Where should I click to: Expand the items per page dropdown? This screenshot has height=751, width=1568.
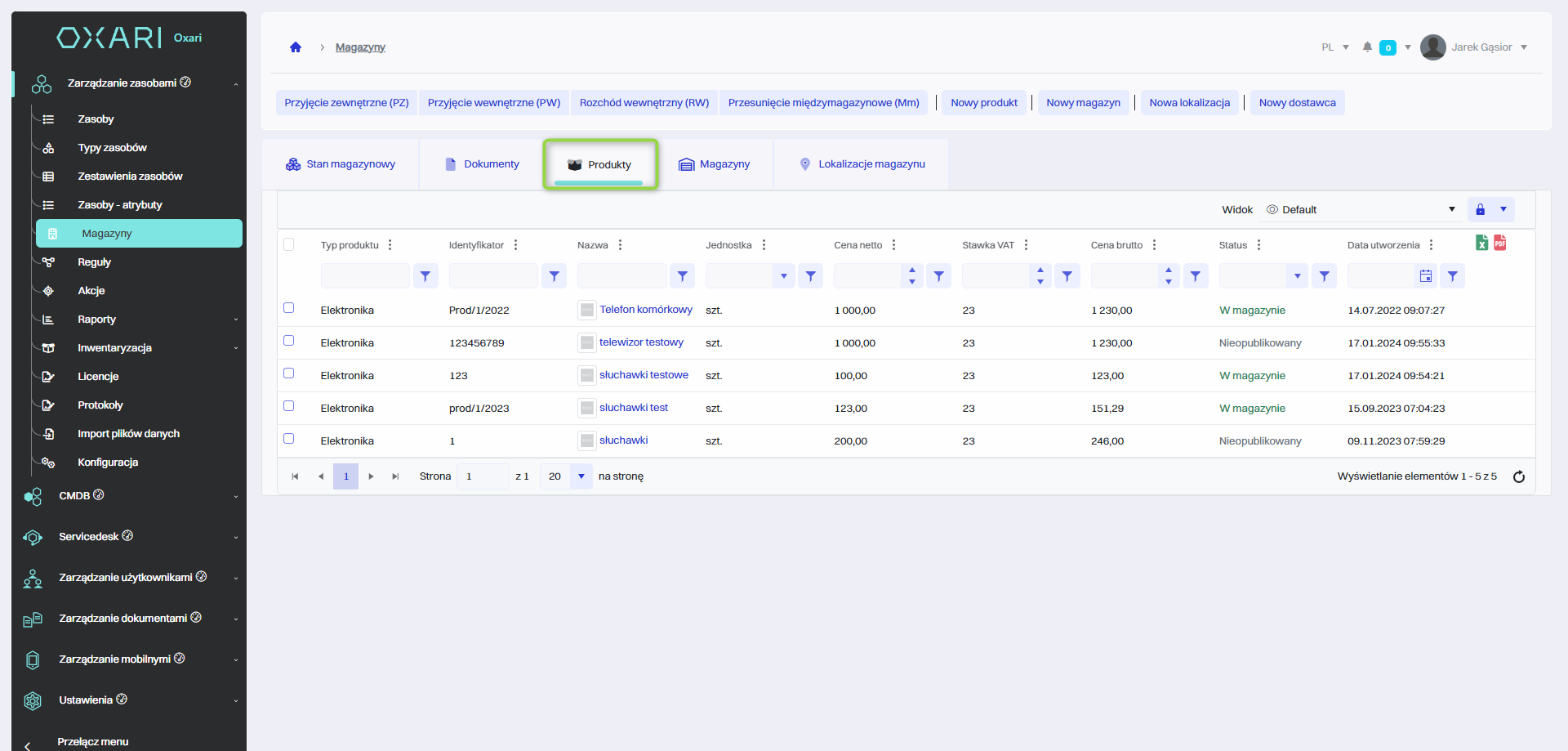581,476
